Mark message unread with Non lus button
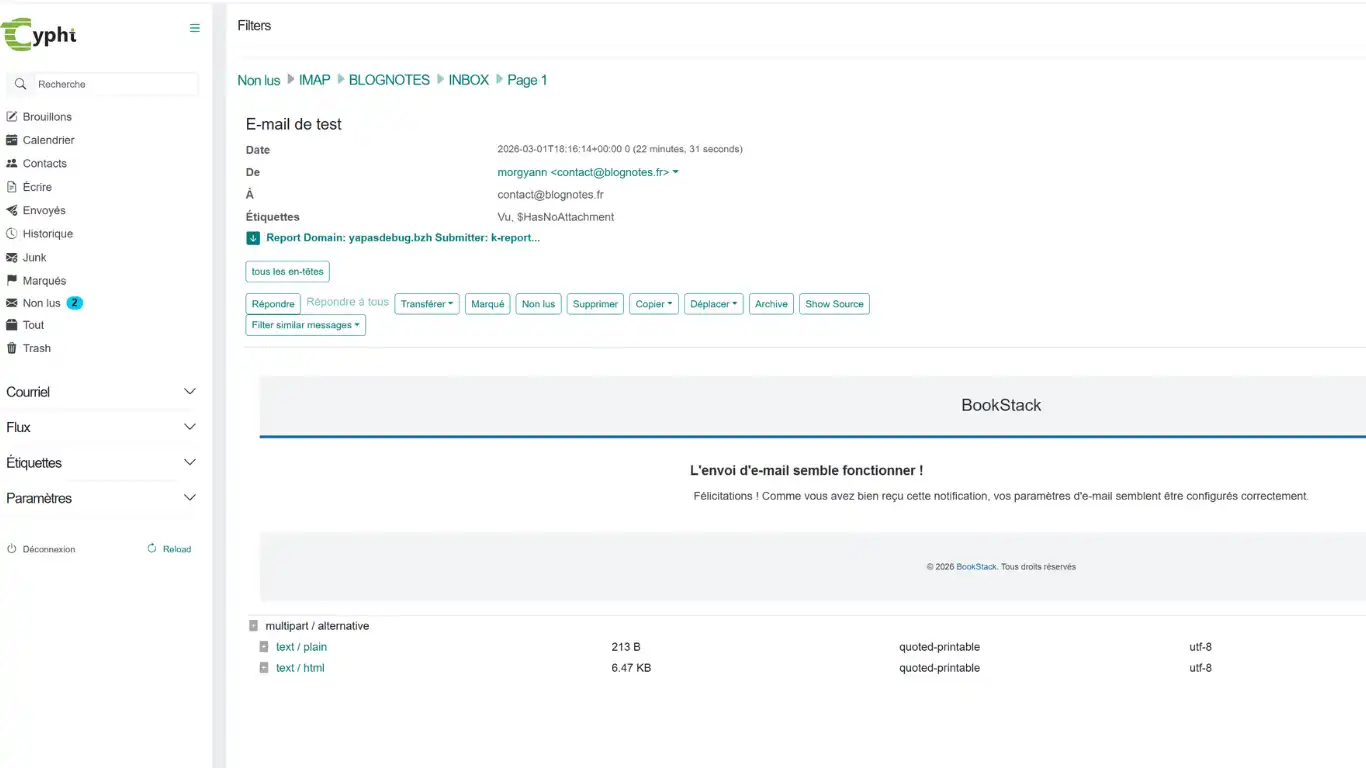This screenshot has height=768, width=1366. pos(538,304)
